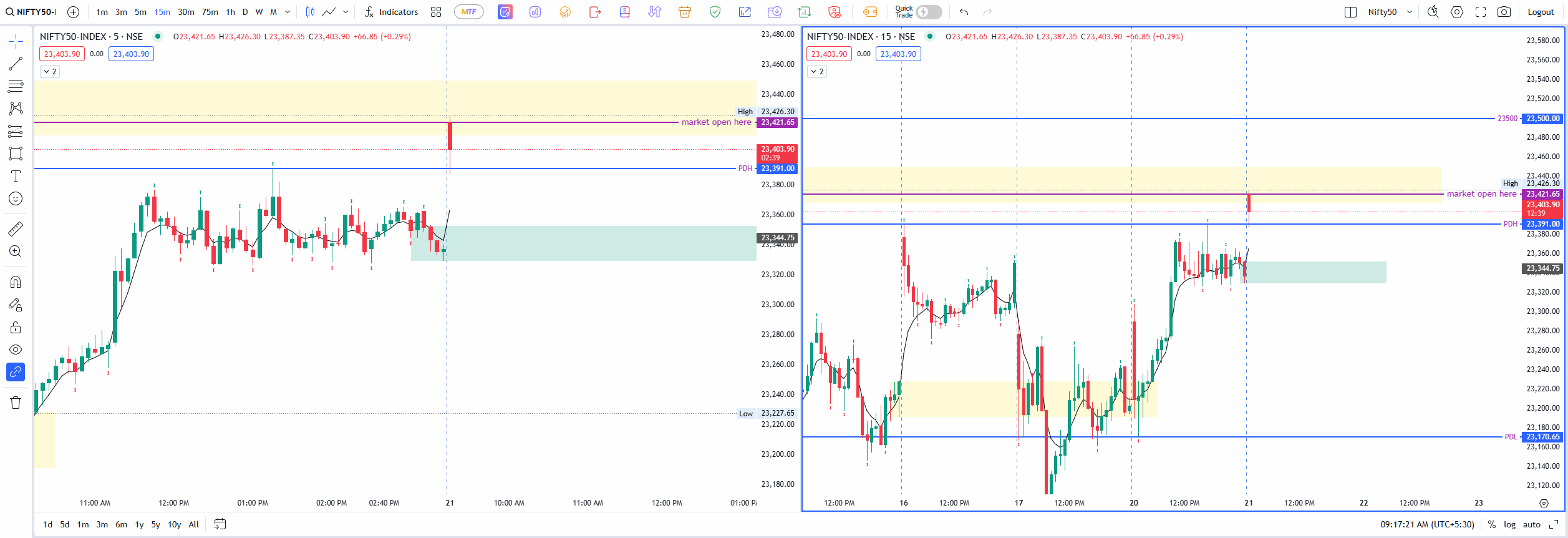This screenshot has width=1568, height=538.
Task: Switch to the 3m timeframe
Action: coord(121,12)
